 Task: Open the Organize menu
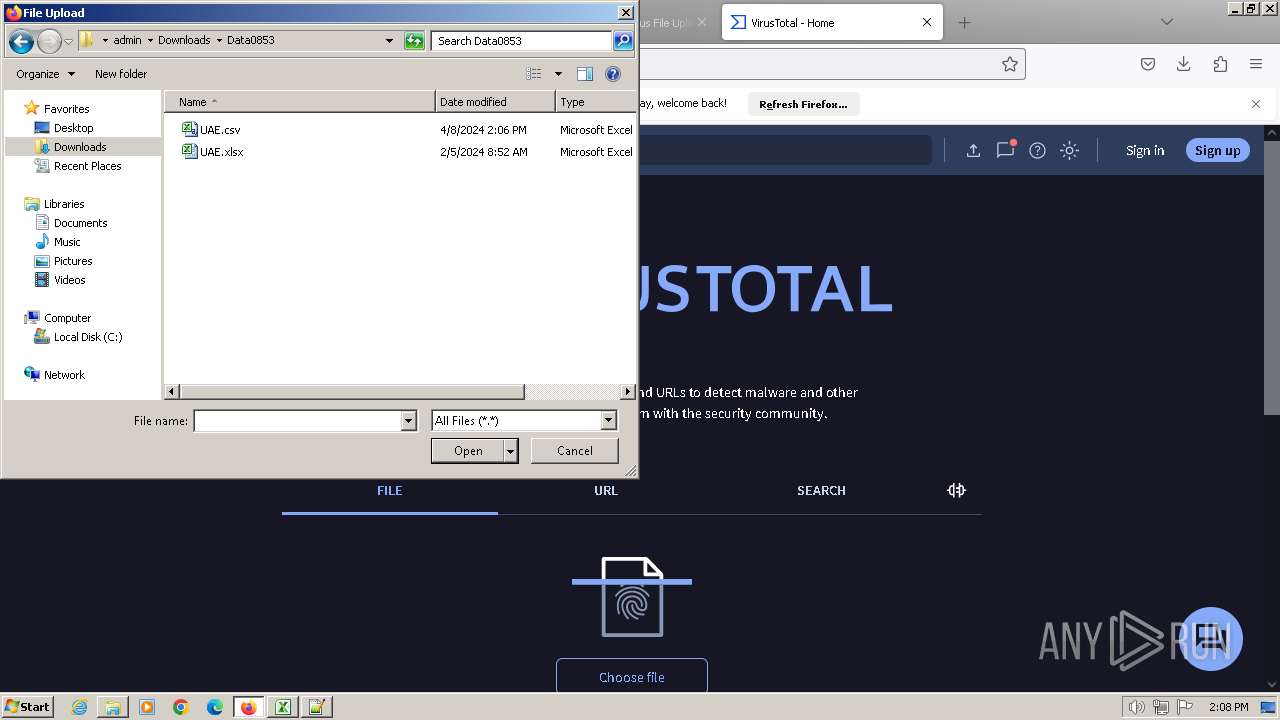coord(45,74)
